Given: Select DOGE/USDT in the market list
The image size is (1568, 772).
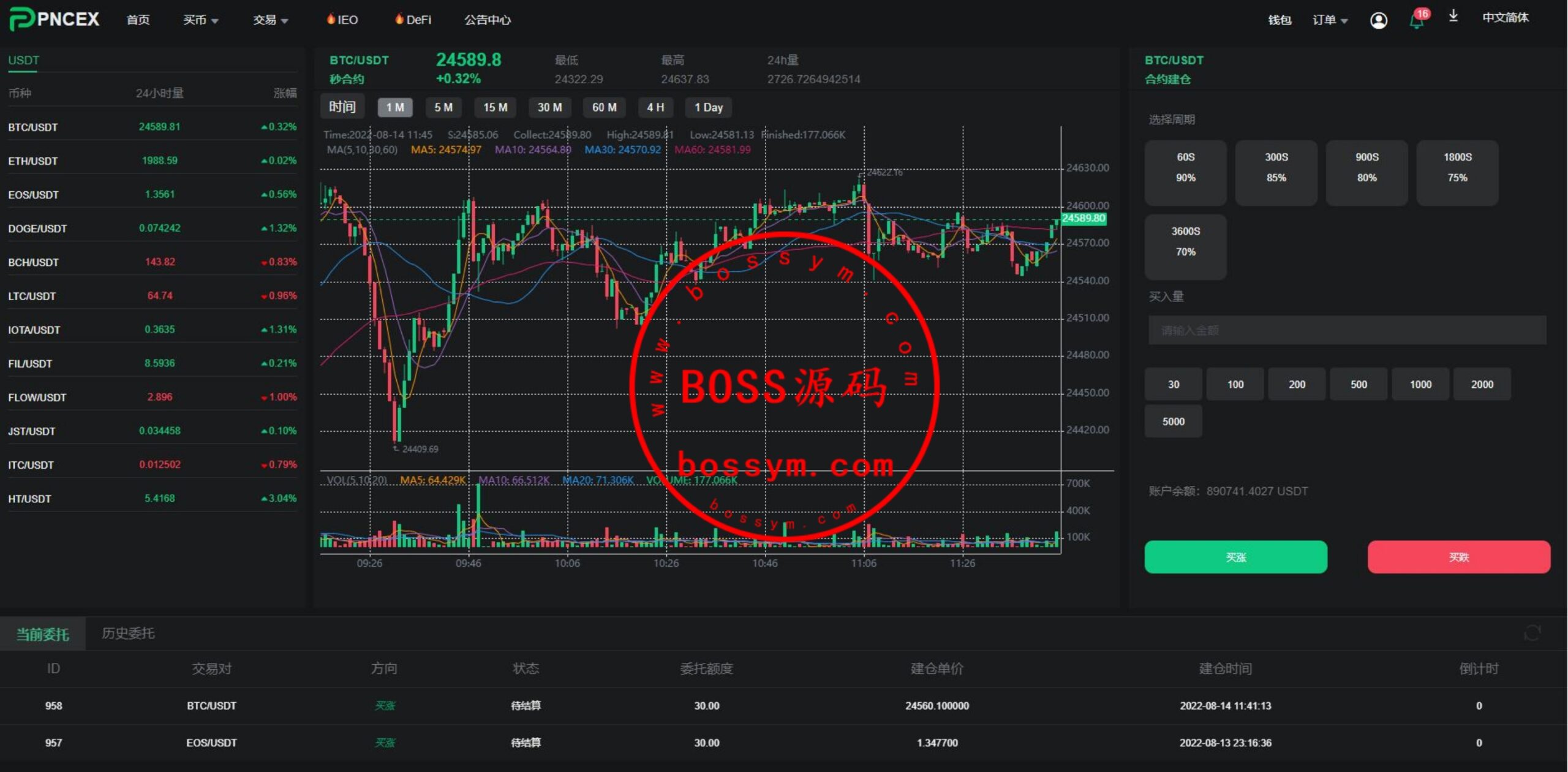Looking at the screenshot, I should tap(152, 228).
